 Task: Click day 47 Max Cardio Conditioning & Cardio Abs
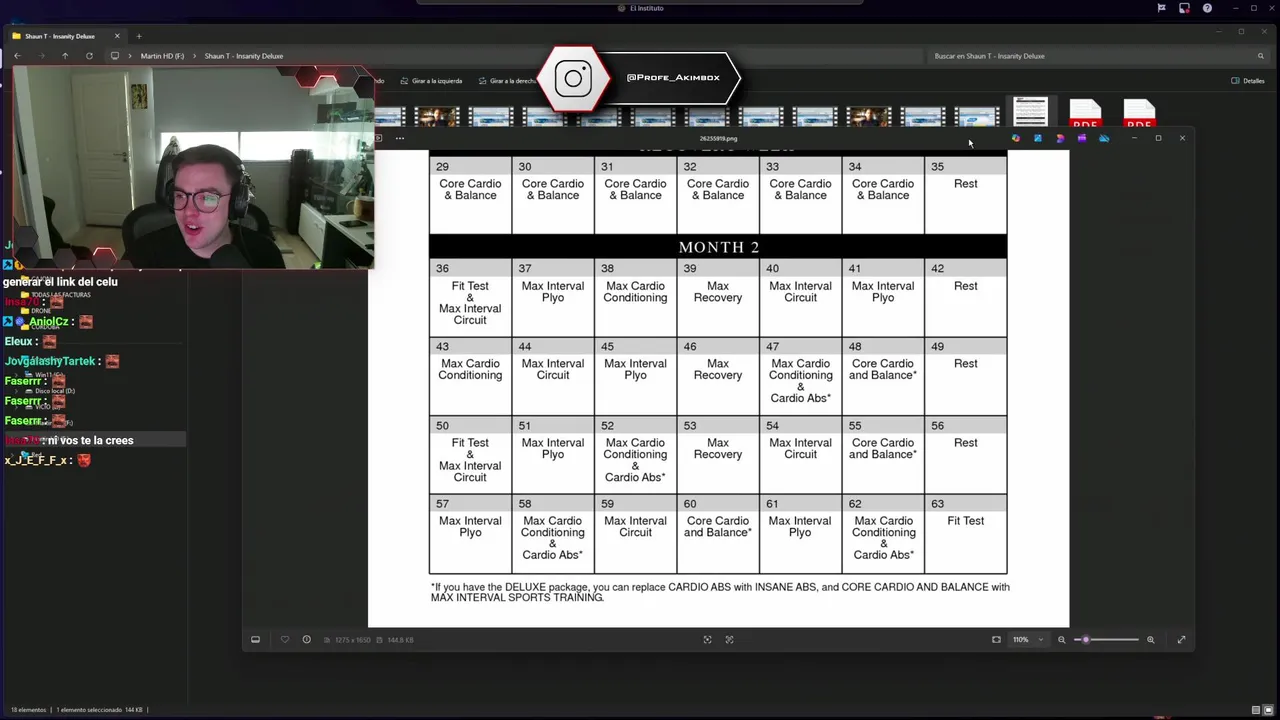(x=800, y=376)
